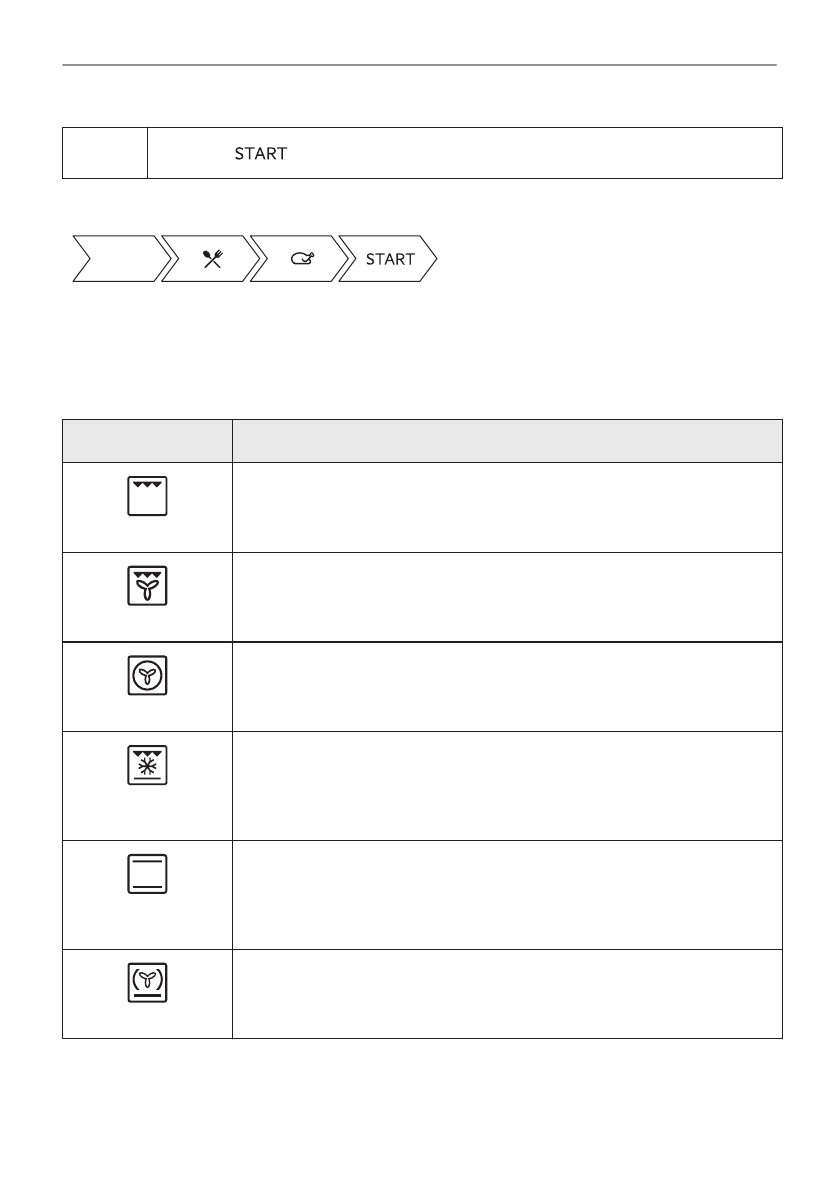This screenshot has height=1191, width=839.
Task: Click the blank first chevron step
Action: (115, 260)
